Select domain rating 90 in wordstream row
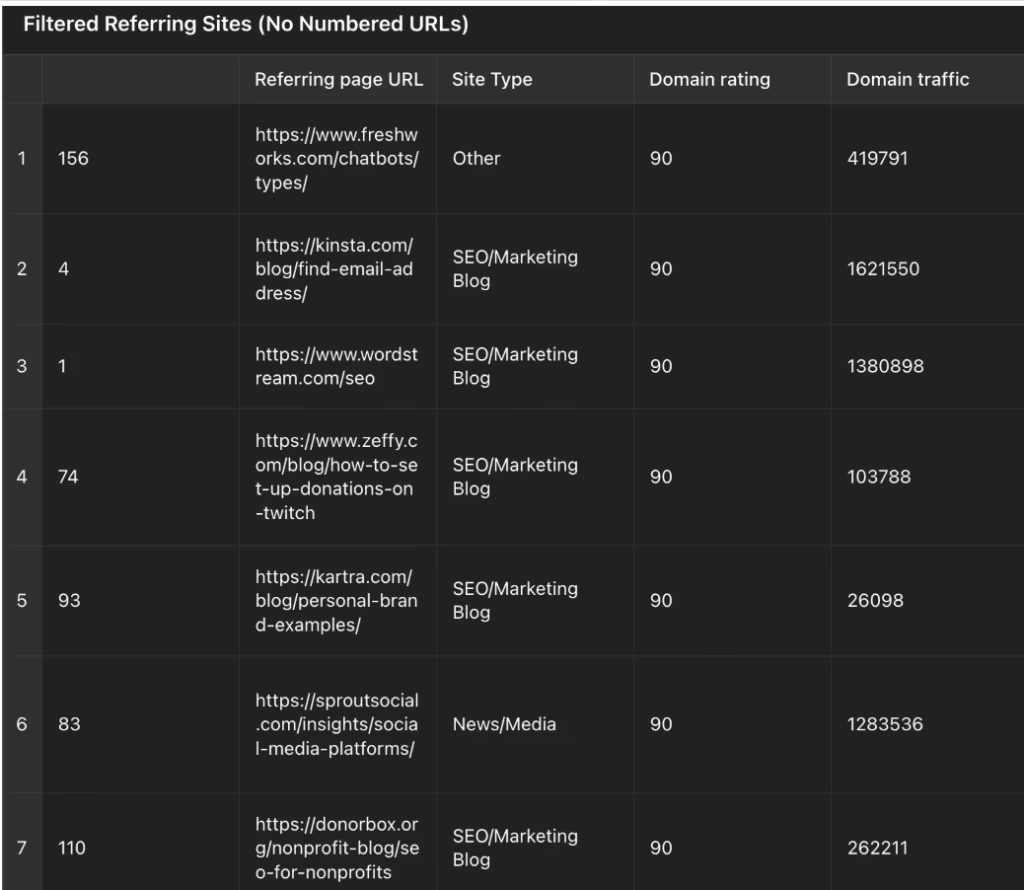Image resolution: width=1024 pixels, height=890 pixels. [x=661, y=366]
